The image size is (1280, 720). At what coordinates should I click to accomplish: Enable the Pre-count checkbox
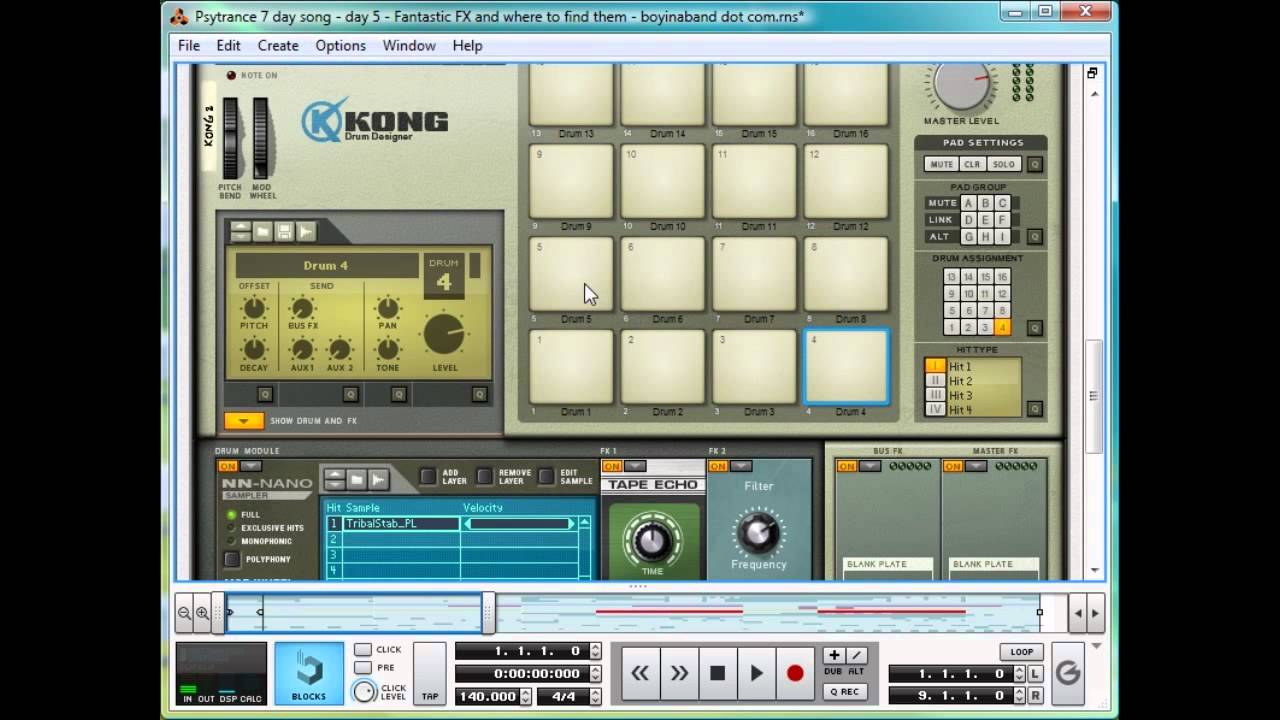(363, 668)
